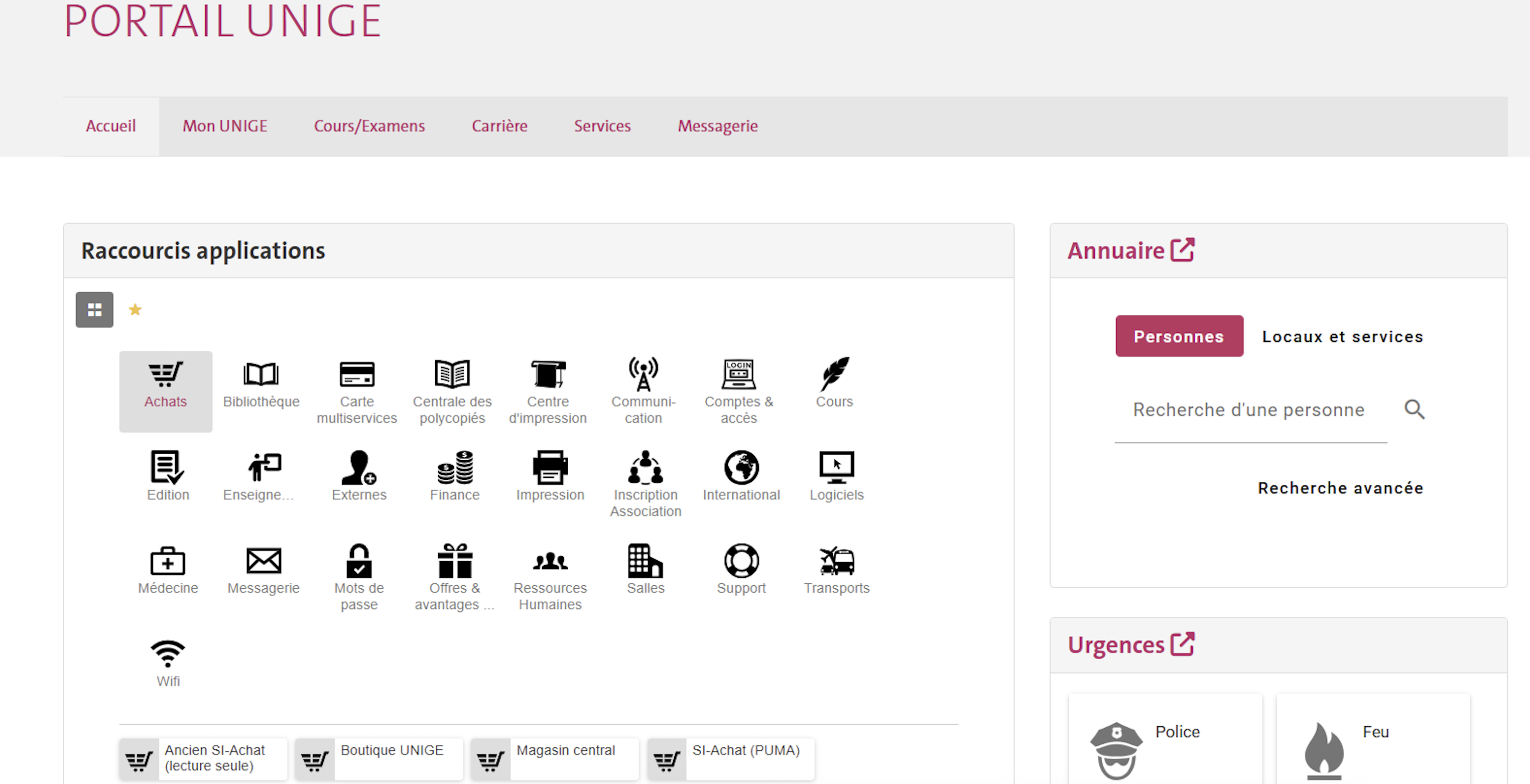The image size is (1530, 784).
Task: Select Personnes search mode
Action: click(1179, 337)
